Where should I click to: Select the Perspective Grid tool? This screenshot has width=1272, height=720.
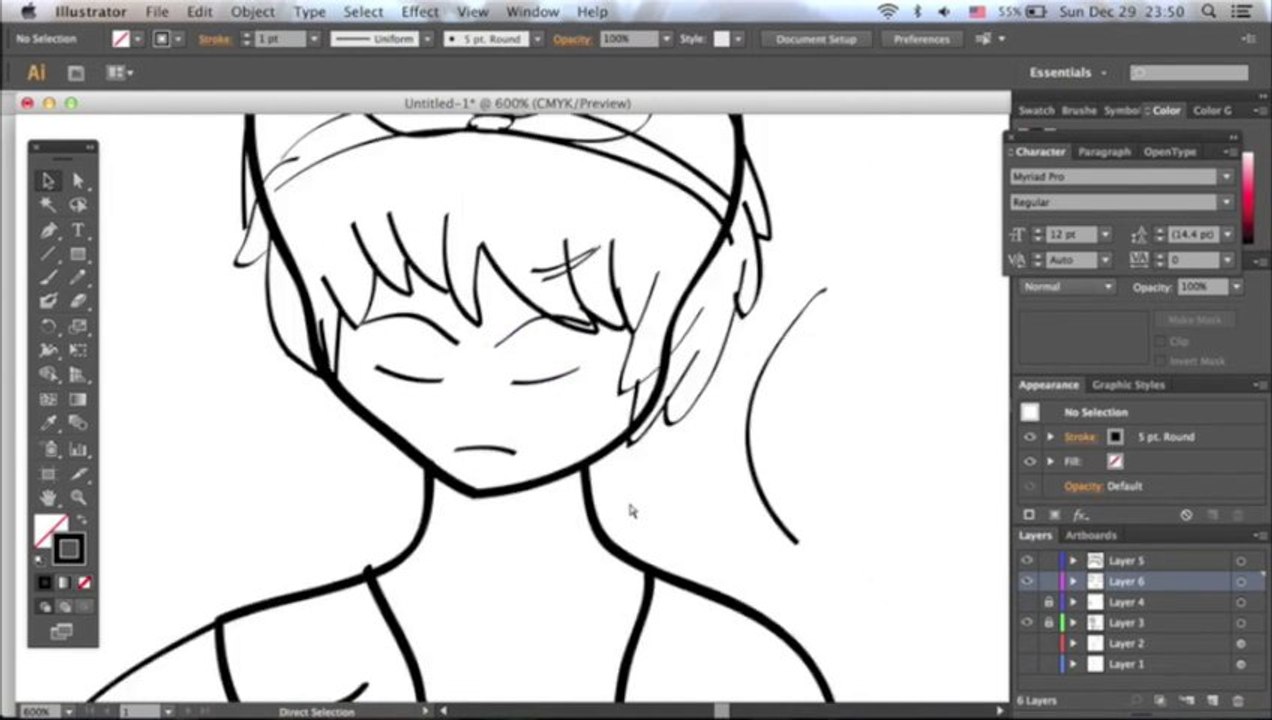tap(78, 374)
